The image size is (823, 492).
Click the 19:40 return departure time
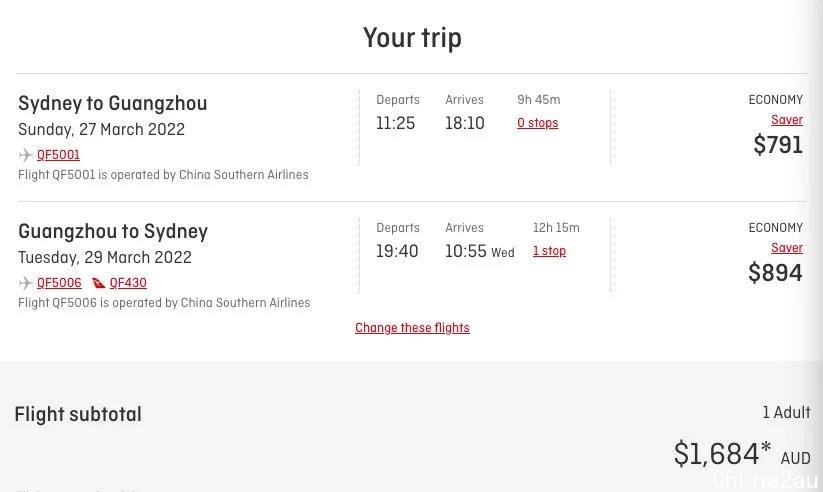(397, 251)
